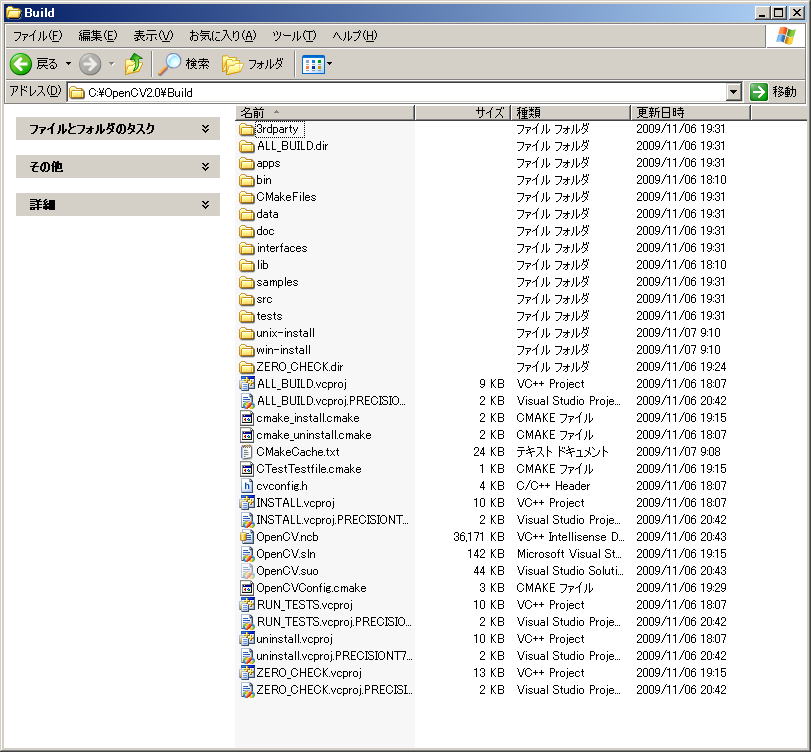Select the uninstall.vcproj project file icon
Screen dimensions: 811x752
(x=247, y=639)
